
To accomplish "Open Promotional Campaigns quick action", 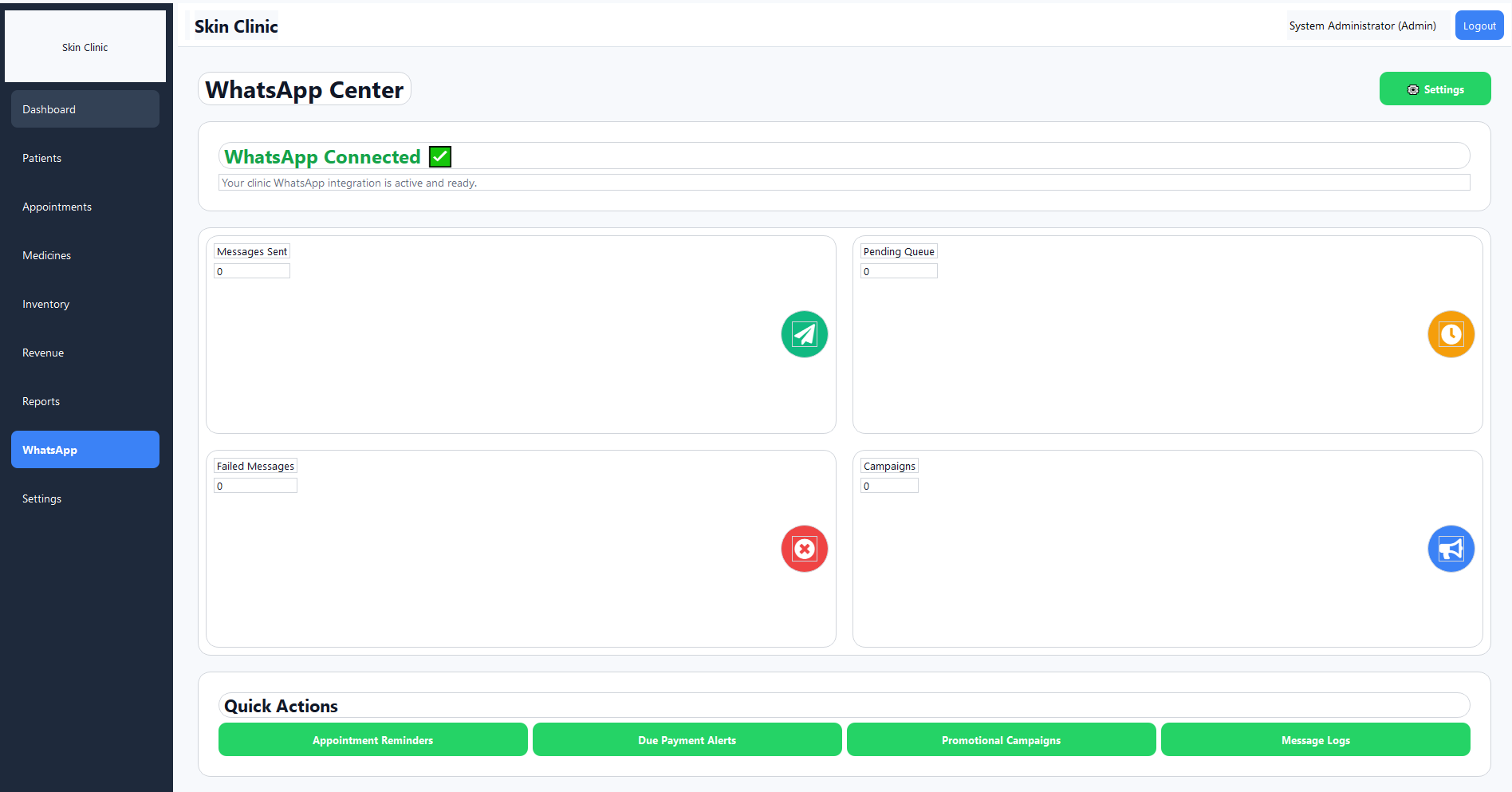I will 1002,740.
